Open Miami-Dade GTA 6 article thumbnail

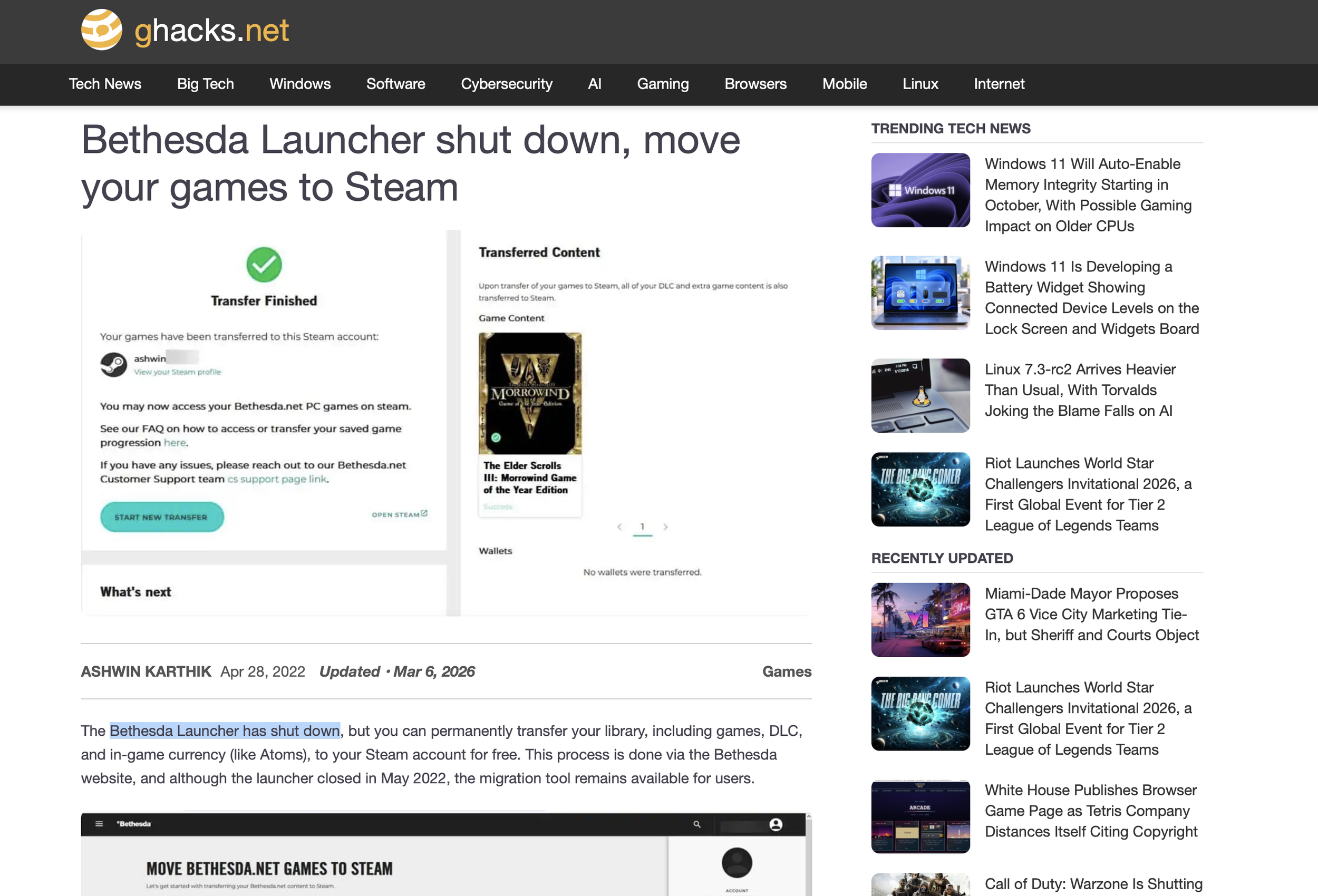(920, 619)
